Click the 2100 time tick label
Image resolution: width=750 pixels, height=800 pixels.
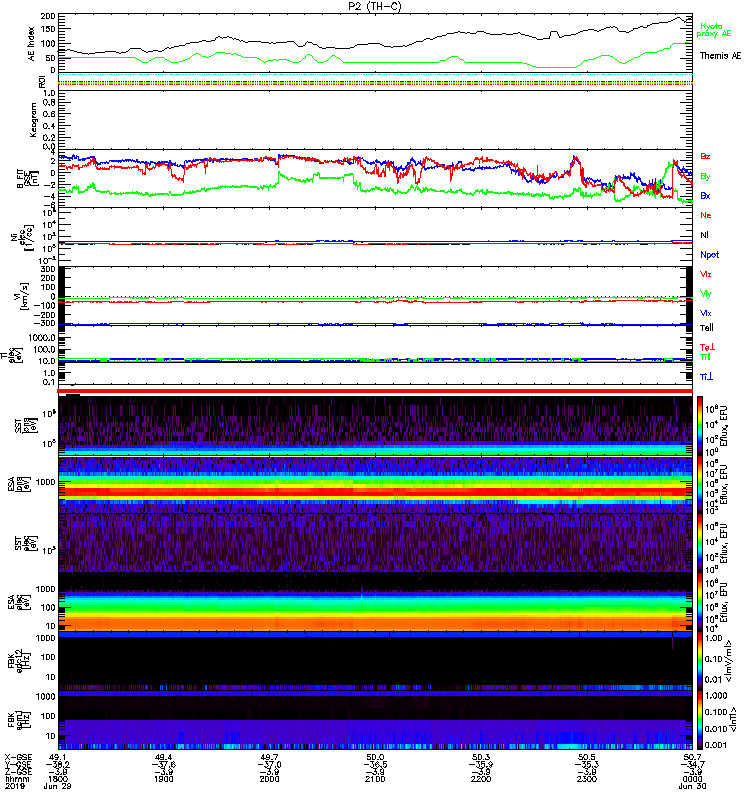(x=375, y=779)
